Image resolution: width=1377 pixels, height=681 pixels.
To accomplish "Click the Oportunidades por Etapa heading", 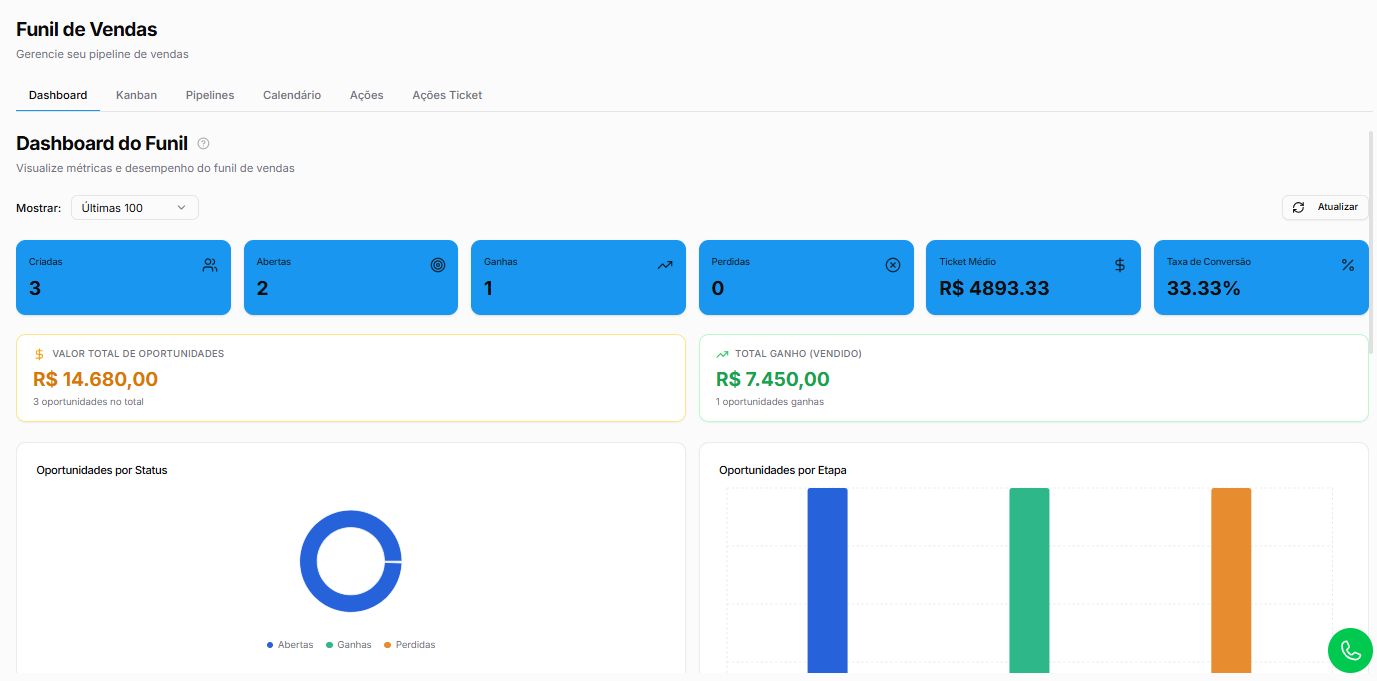I will 783,470.
